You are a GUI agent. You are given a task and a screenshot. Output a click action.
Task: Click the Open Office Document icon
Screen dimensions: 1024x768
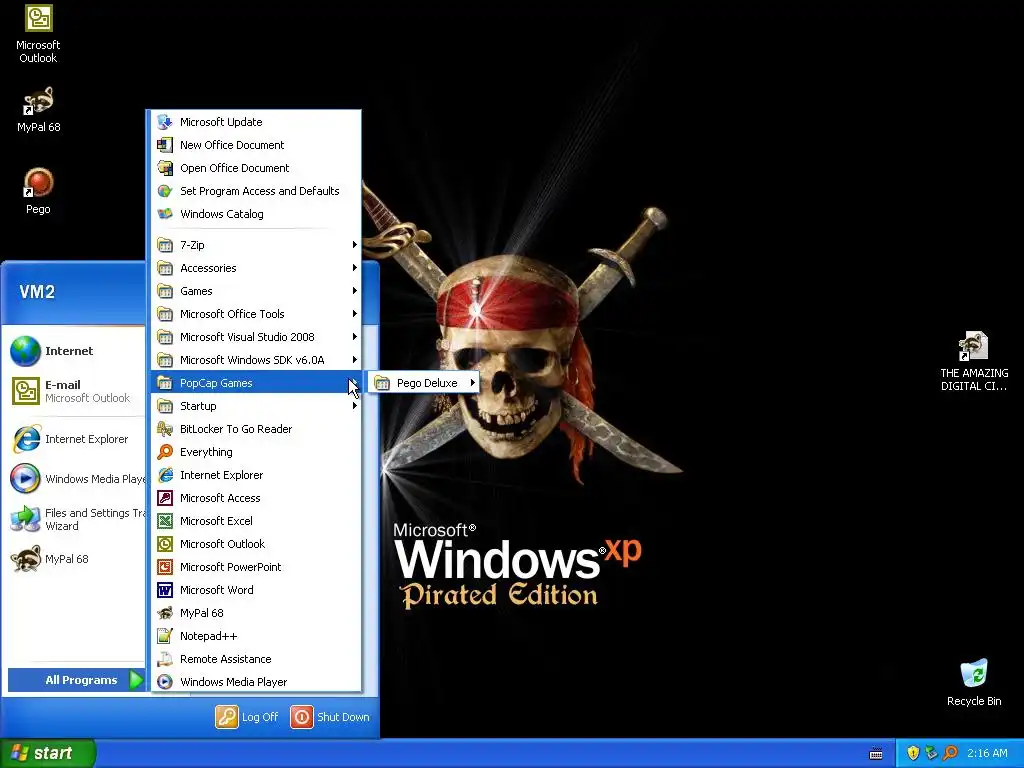pyautogui.click(x=165, y=168)
